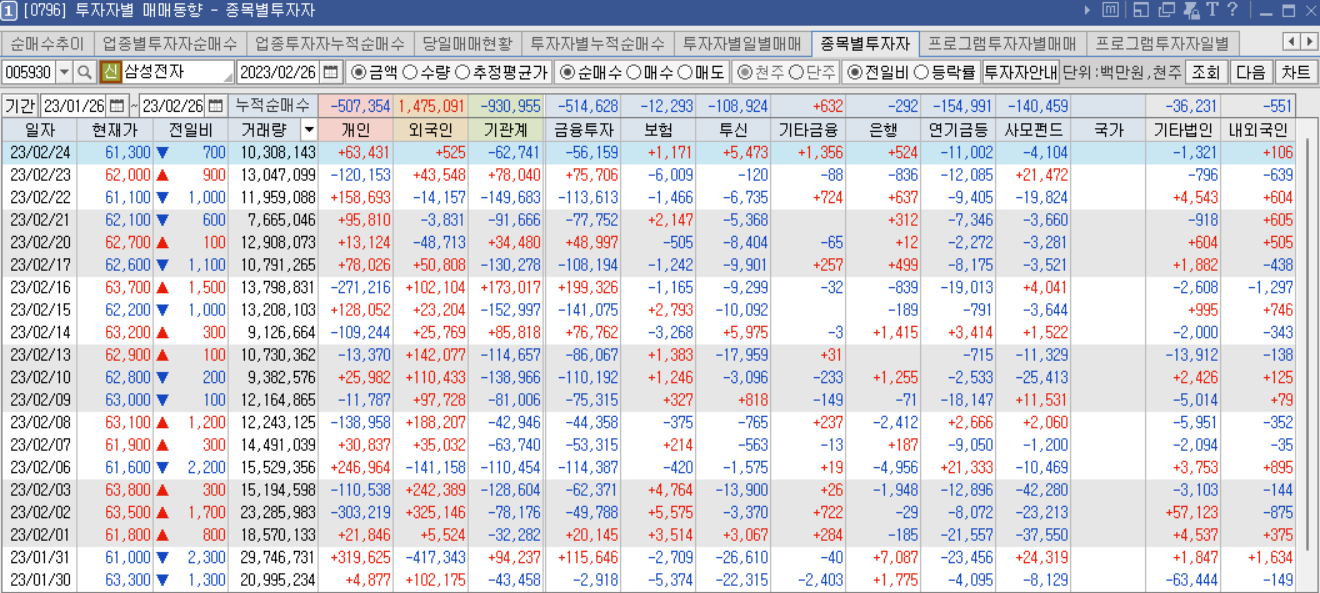Screen dimensions: 1320x593
Task: Click the overlapping windows icon in title bar
Action: pos(1166,10)
